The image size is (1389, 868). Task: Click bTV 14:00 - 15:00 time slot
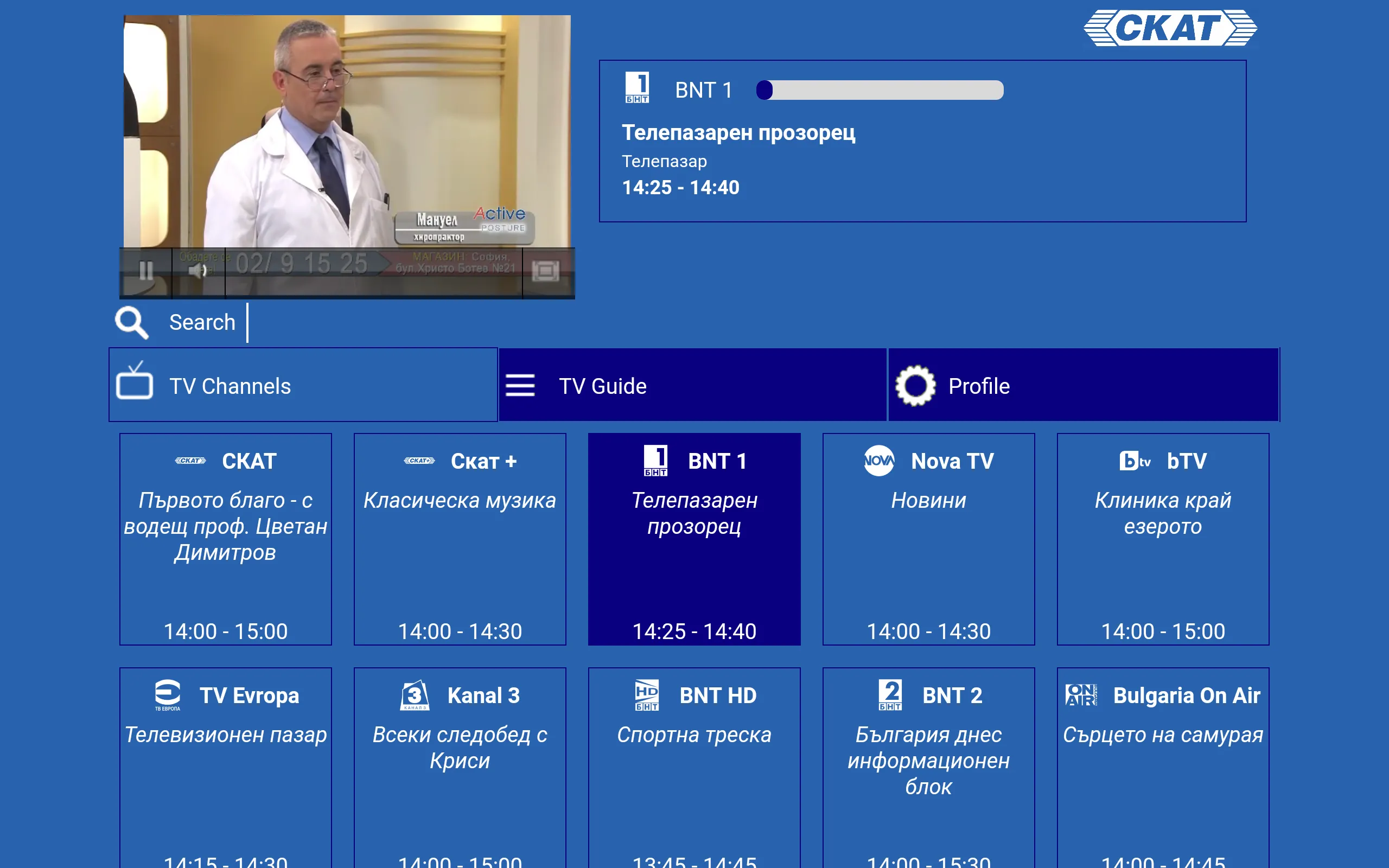pyautogui.click(x=1163, y=631)
